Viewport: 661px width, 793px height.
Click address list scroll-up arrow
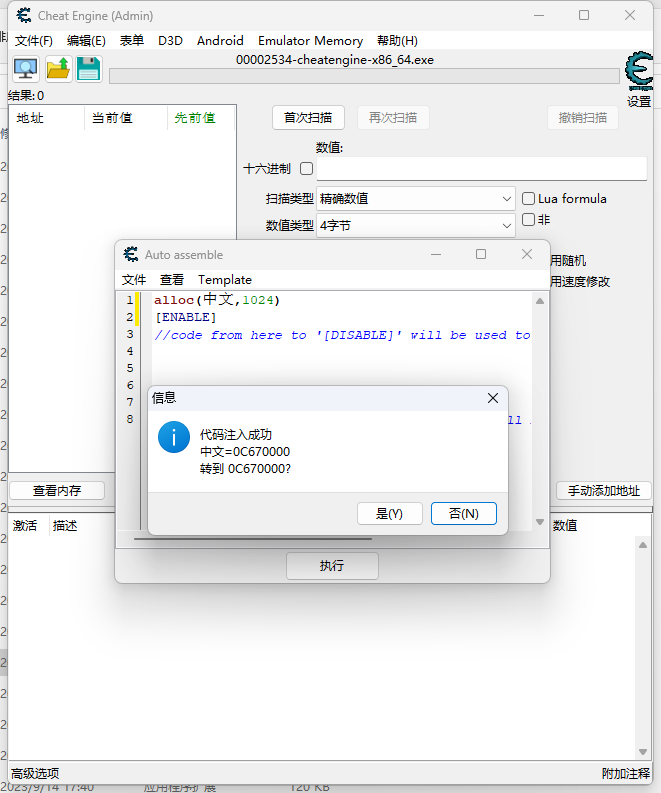pos(643,545)
